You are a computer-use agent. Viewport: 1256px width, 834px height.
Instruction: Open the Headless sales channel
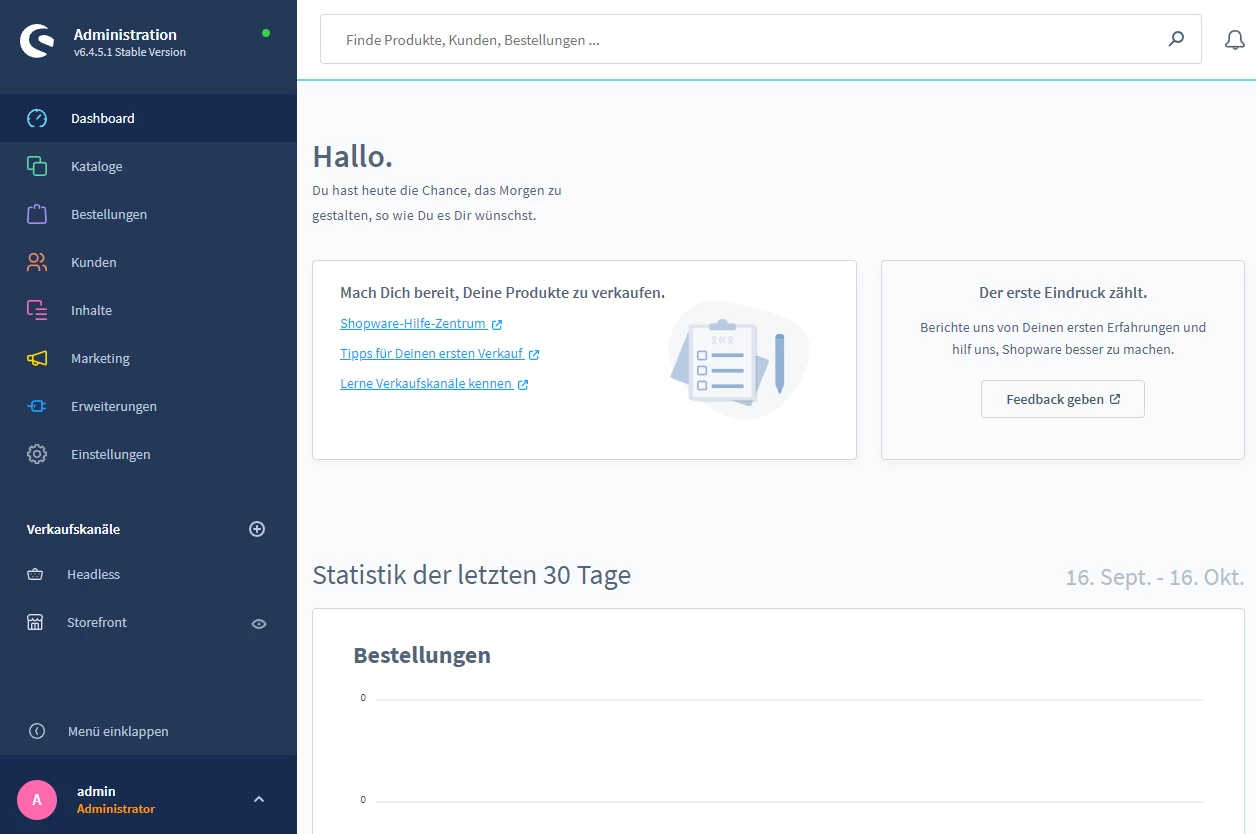[x=93, y=574]
